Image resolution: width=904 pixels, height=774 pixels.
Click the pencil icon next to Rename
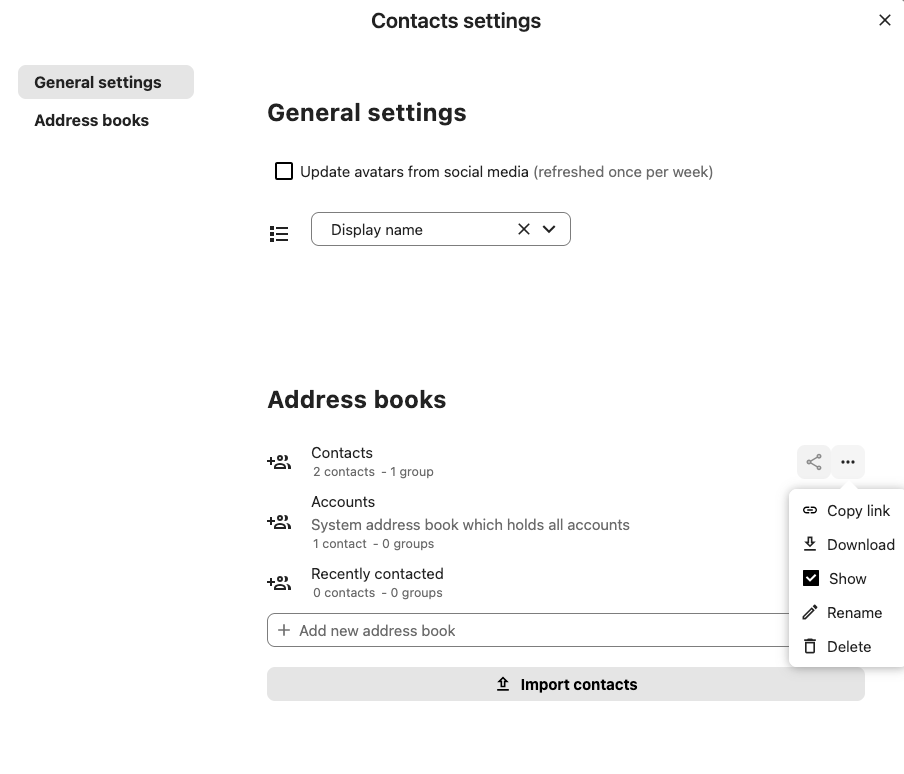pos(810,612)
